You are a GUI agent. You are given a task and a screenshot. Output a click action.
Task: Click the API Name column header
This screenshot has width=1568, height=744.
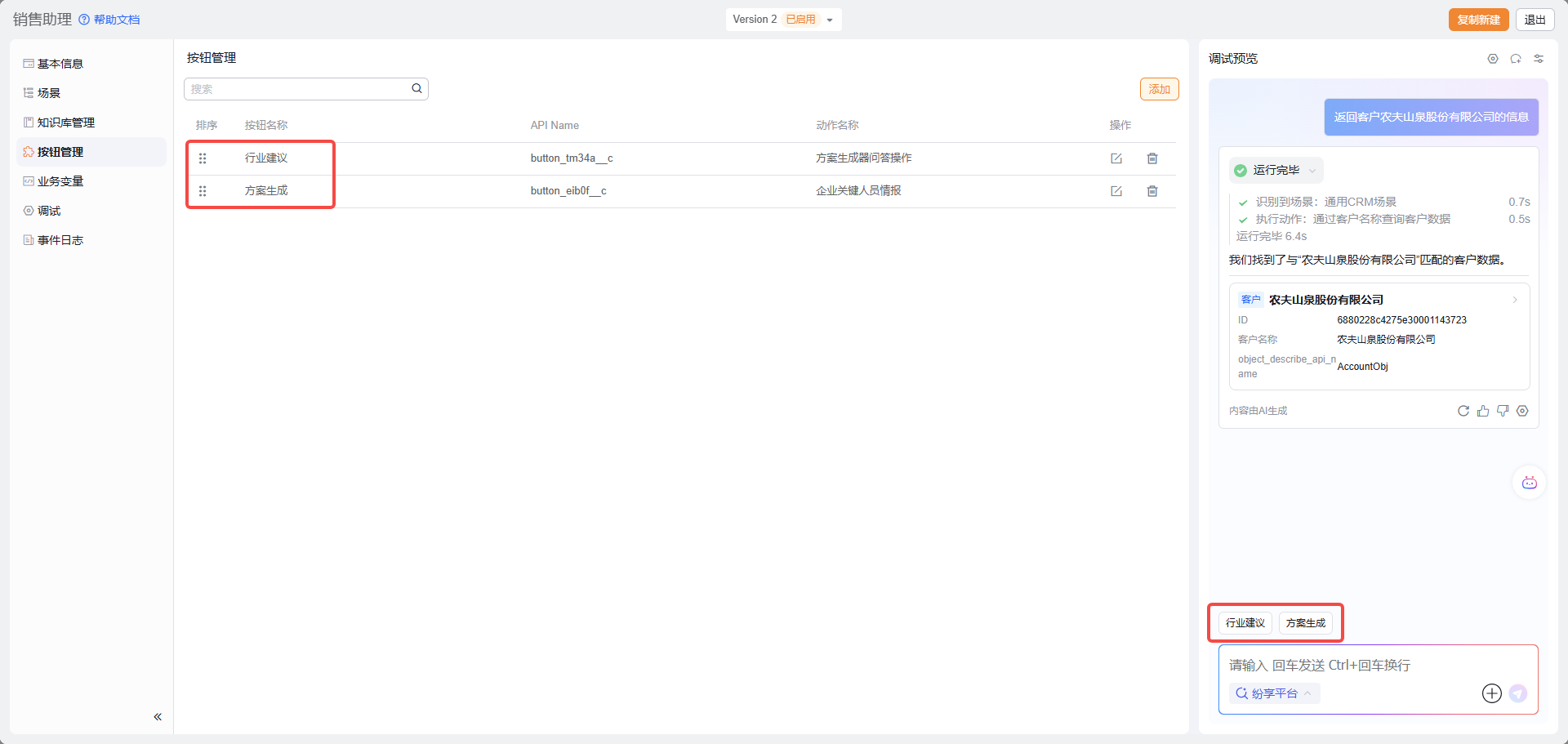(555, 126)
